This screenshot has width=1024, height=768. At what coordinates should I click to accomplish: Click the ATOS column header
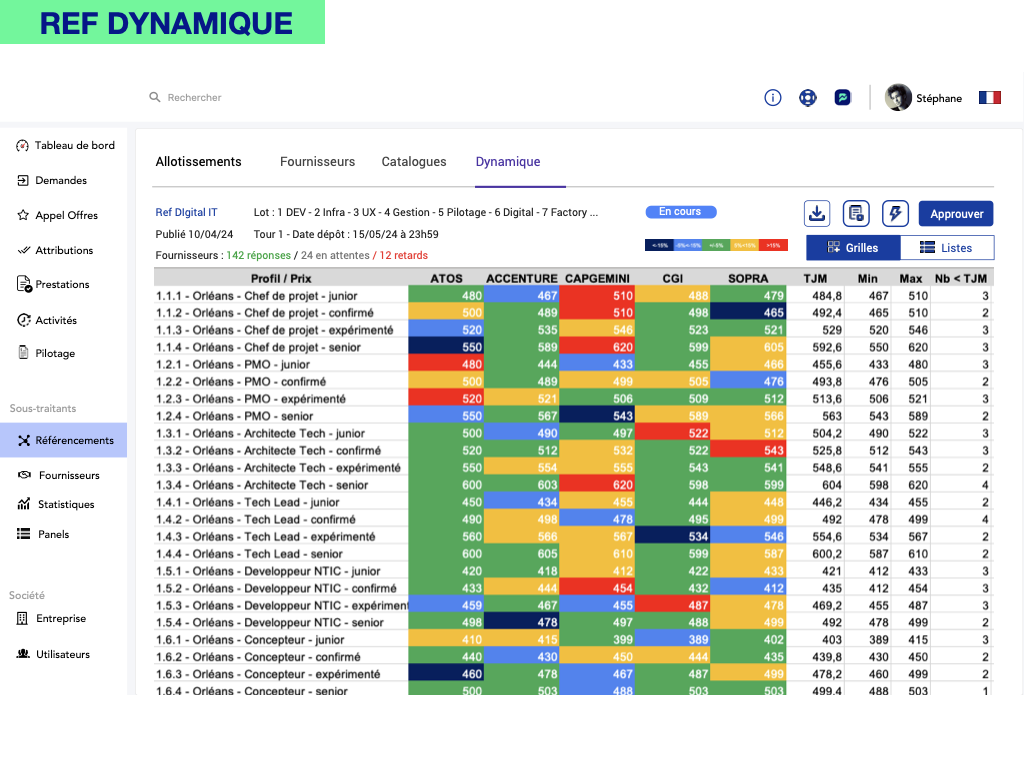click(x=446, y=278)
